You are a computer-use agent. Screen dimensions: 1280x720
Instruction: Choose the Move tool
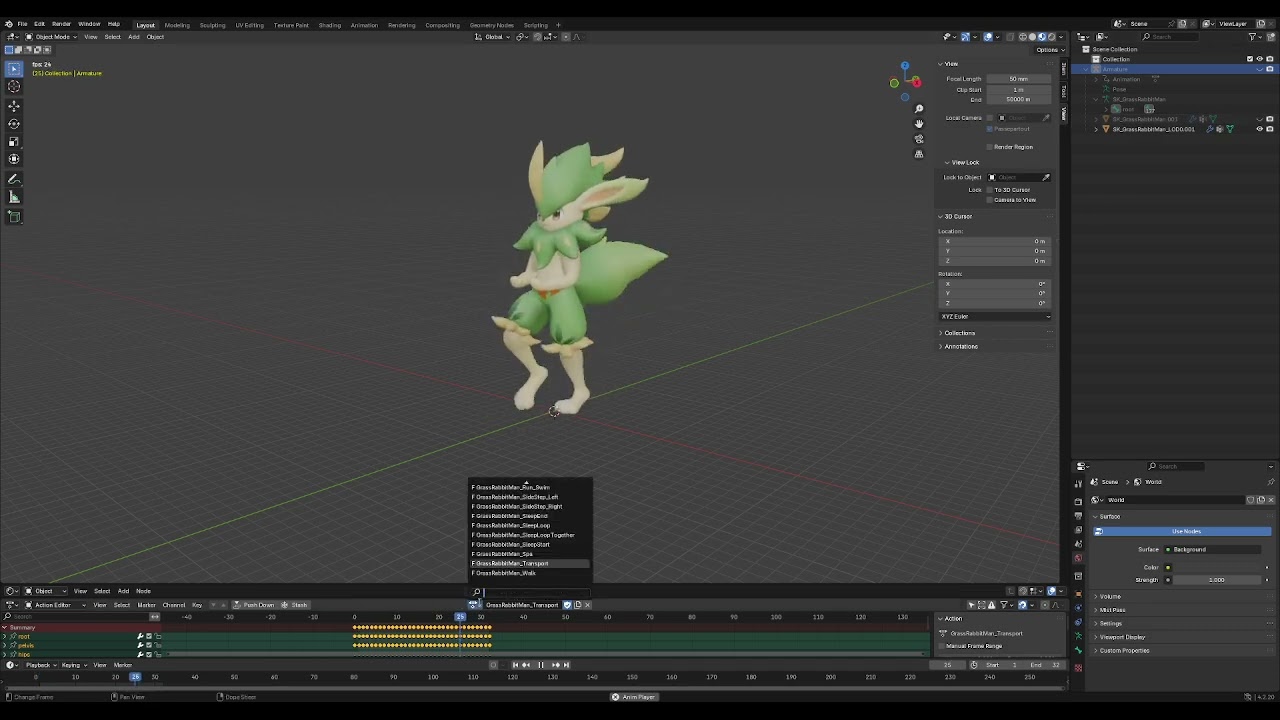(x=14, y=106)
